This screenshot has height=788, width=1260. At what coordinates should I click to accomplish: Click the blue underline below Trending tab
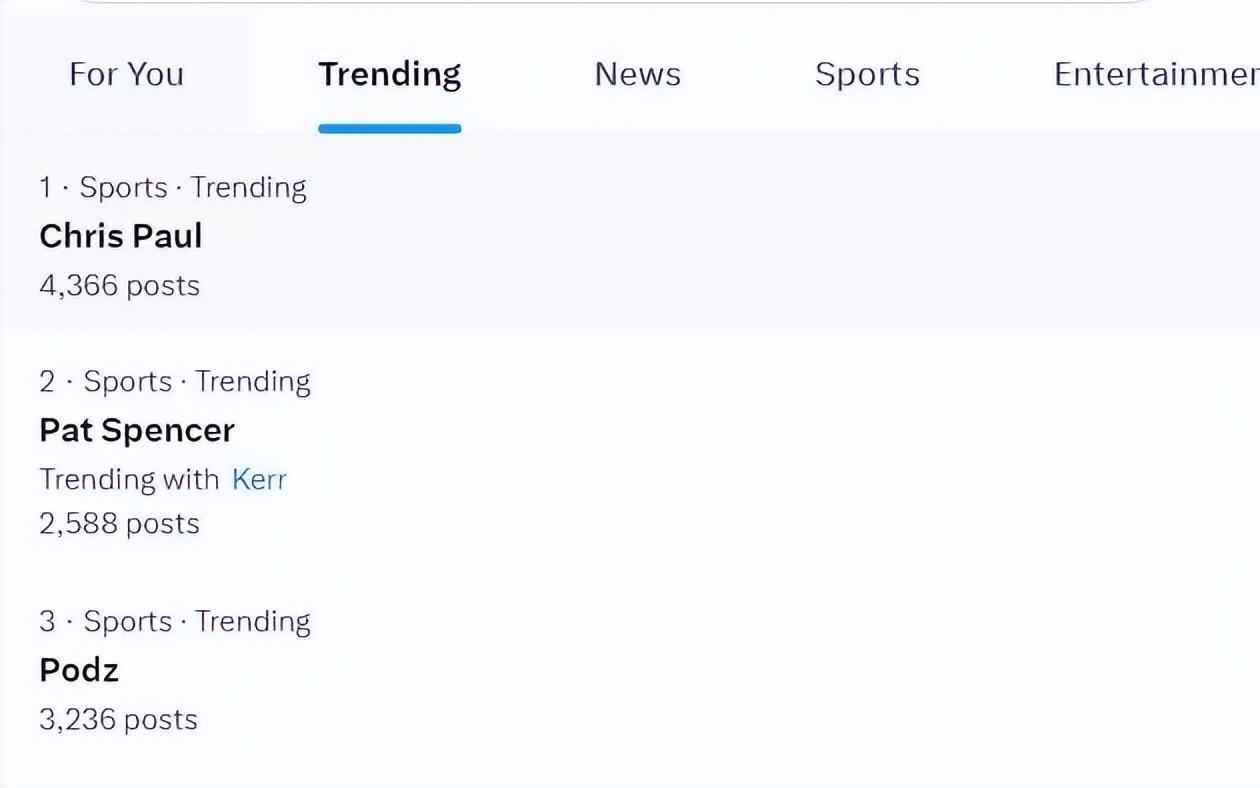click(x=389, y=128)
